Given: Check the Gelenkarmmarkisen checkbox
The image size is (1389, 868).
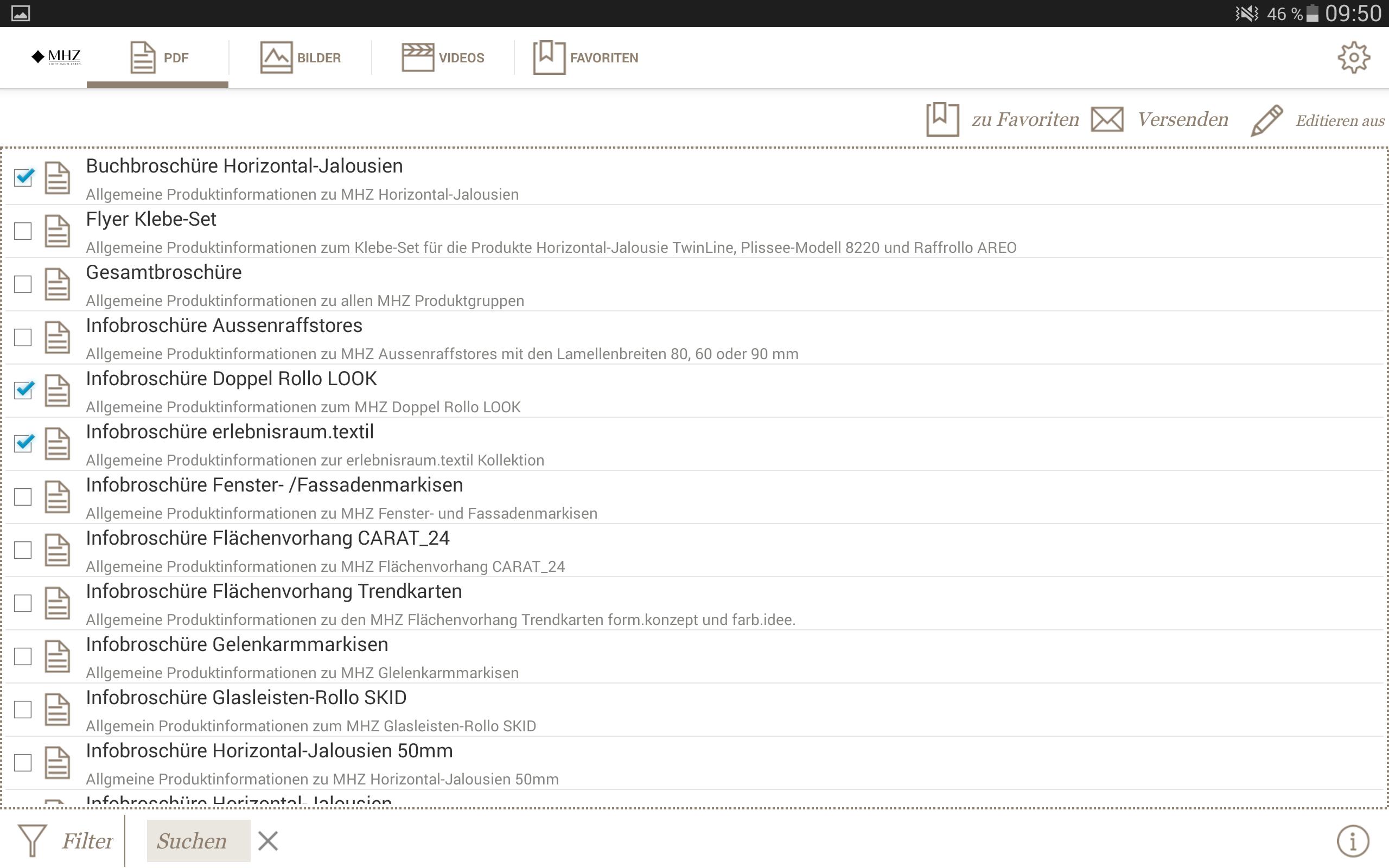Looking at the screenshot, I should [x=23, y=656].
